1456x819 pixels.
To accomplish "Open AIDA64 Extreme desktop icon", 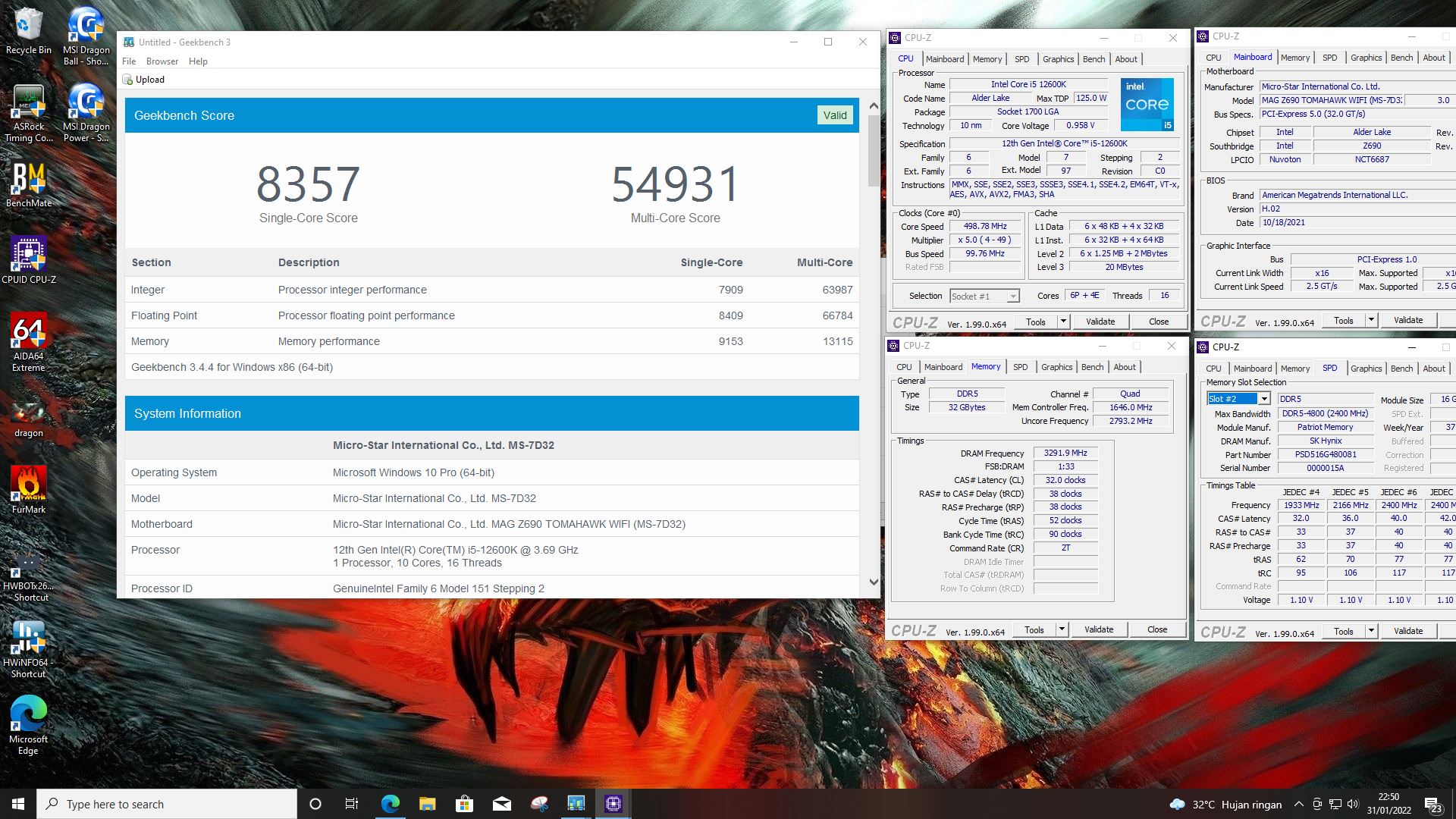I will (x=28, y=343).
